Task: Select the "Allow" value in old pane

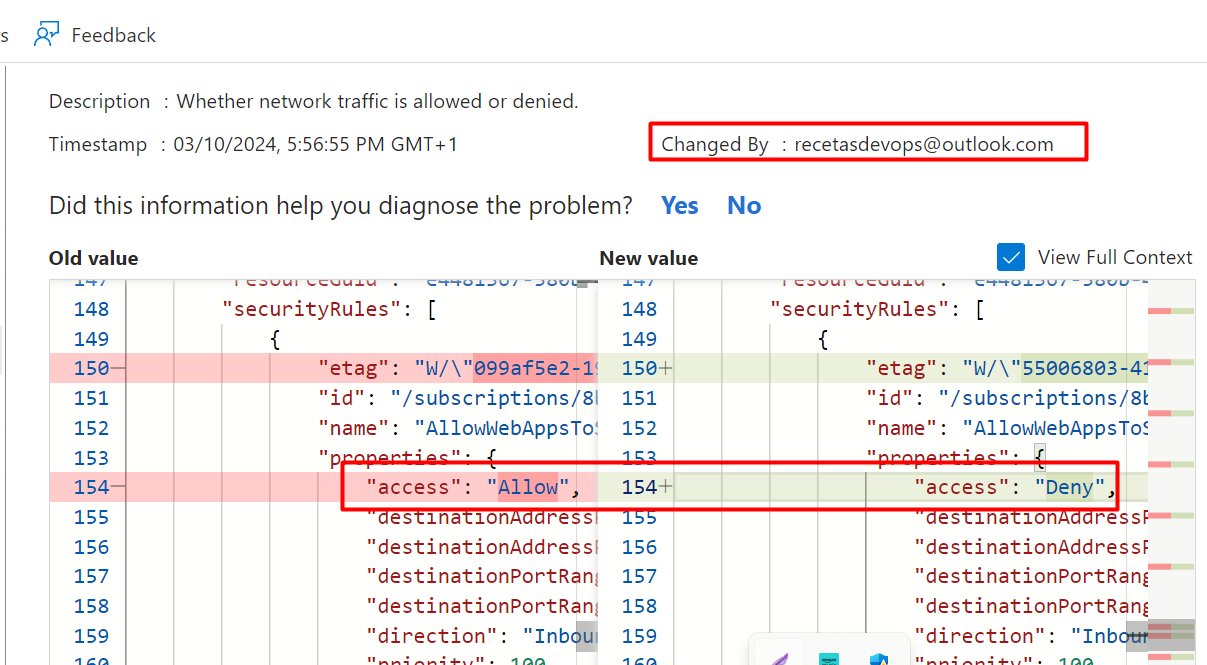Action: tap(528, 487)
